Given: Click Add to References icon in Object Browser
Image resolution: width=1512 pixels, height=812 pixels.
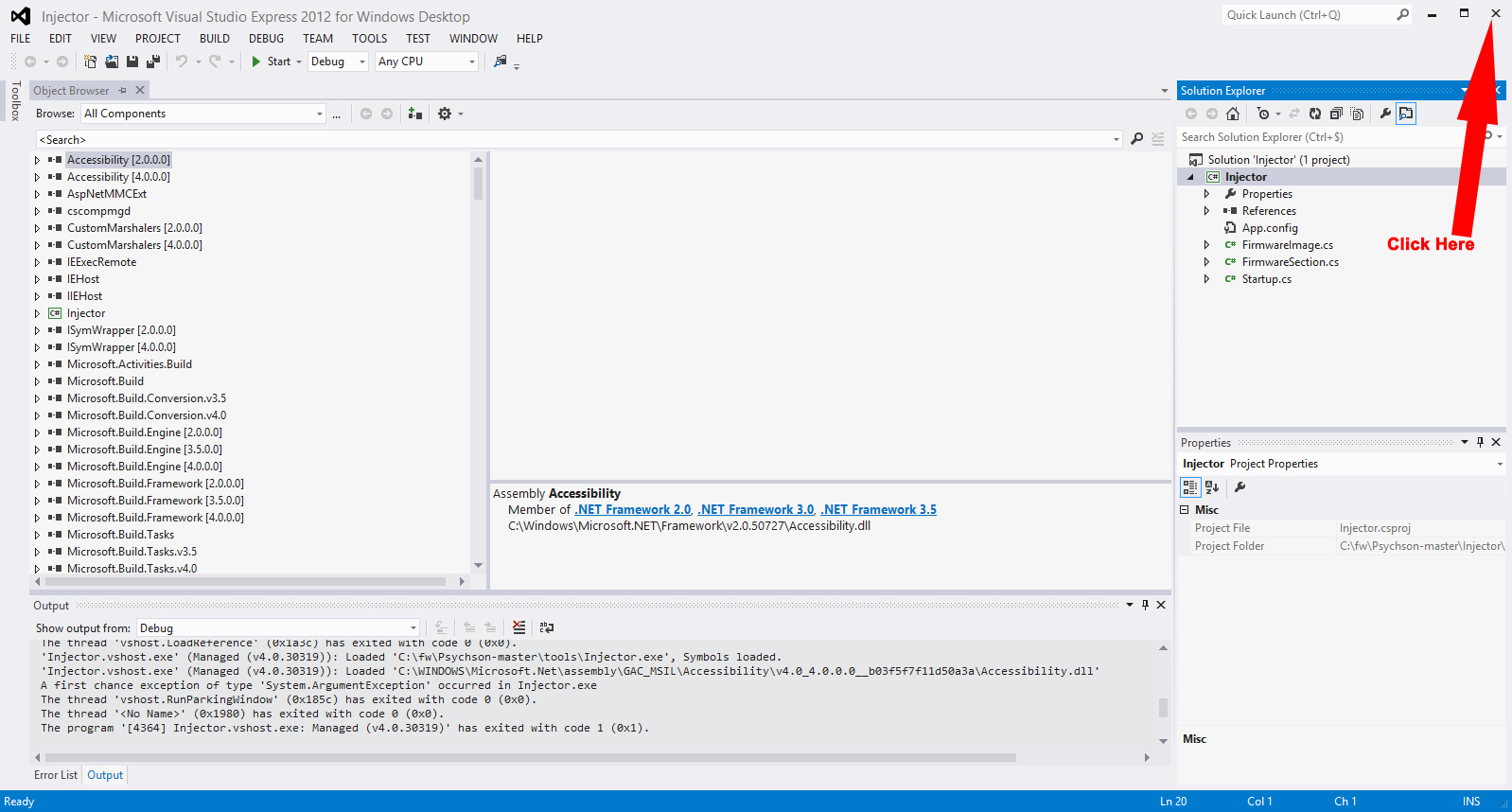Looking at the screenshot, I should 414,114.
